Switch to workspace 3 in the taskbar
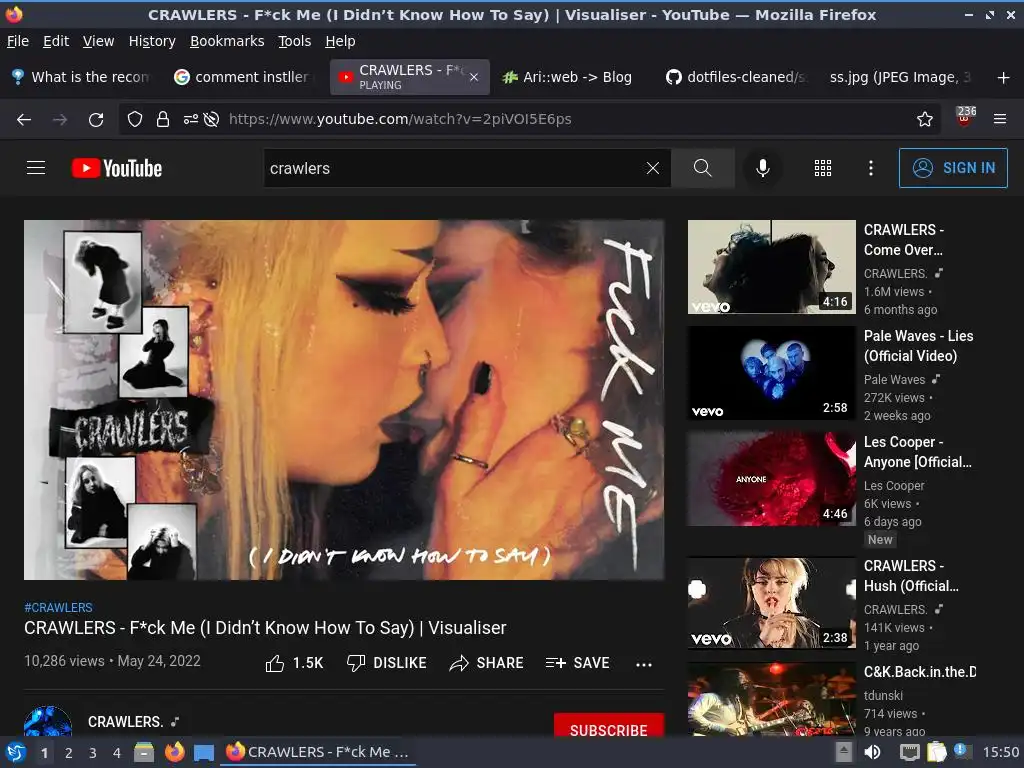Viewport: 1024px width, 768px height. [x=93, y=753]
